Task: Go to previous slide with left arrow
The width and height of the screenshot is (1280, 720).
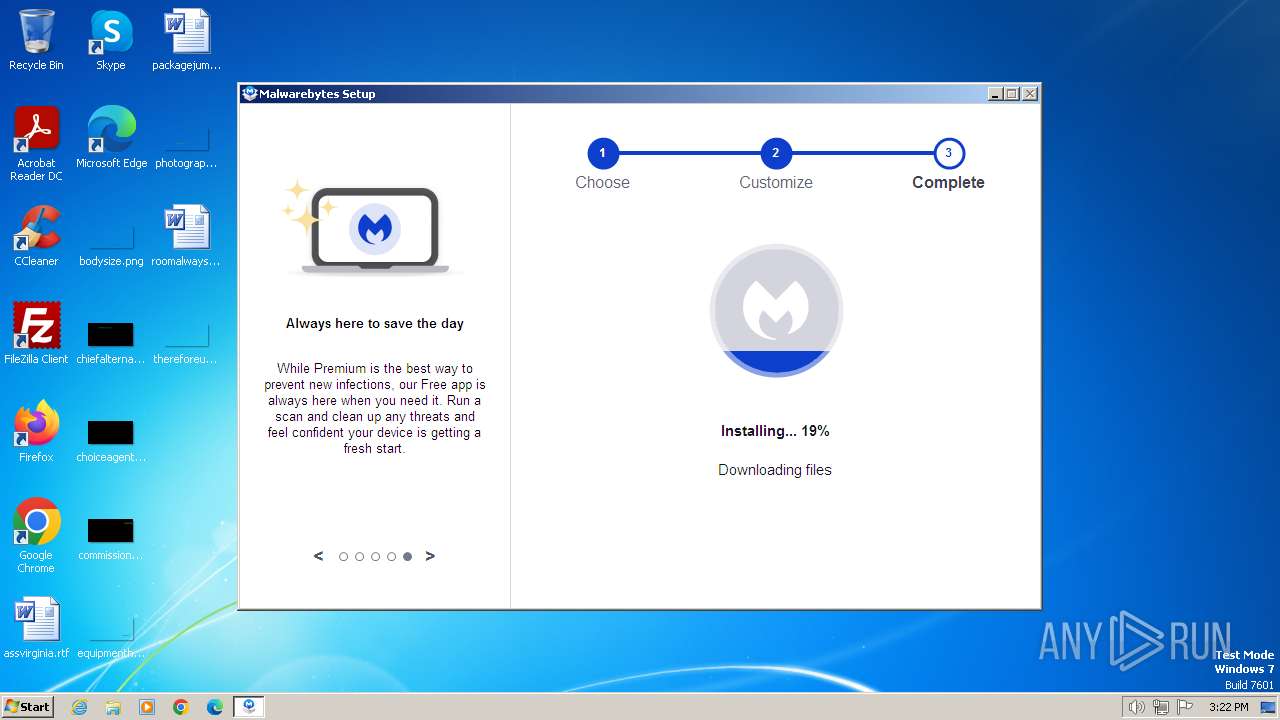Action: 318,556
